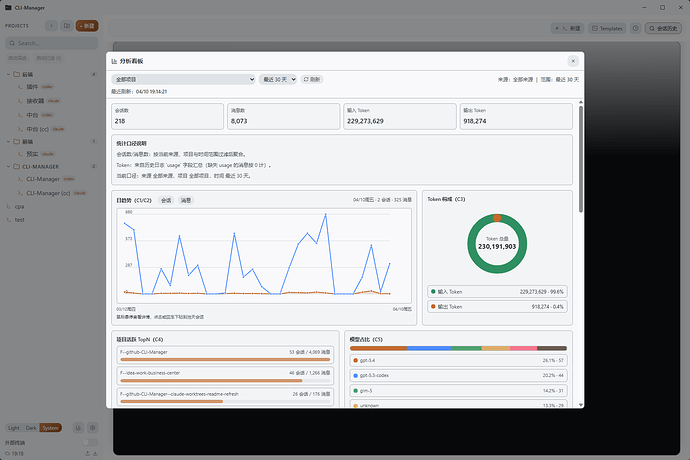
Task: Click the first filter chip below Search
Action: 18,58
